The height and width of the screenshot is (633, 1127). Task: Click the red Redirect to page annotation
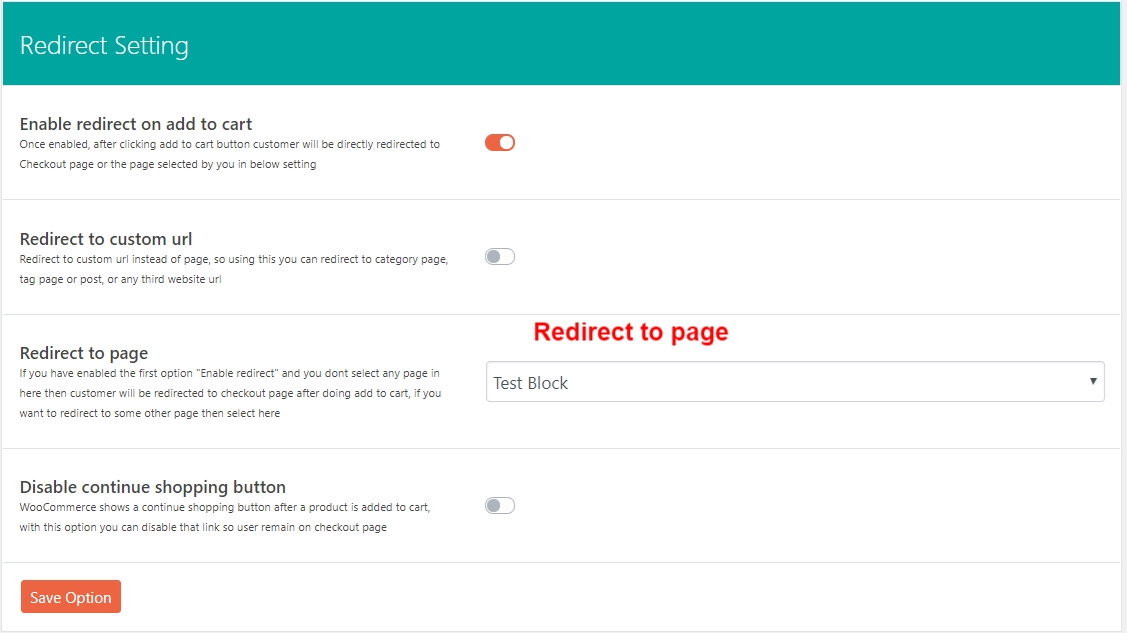(x=630, y=332)
